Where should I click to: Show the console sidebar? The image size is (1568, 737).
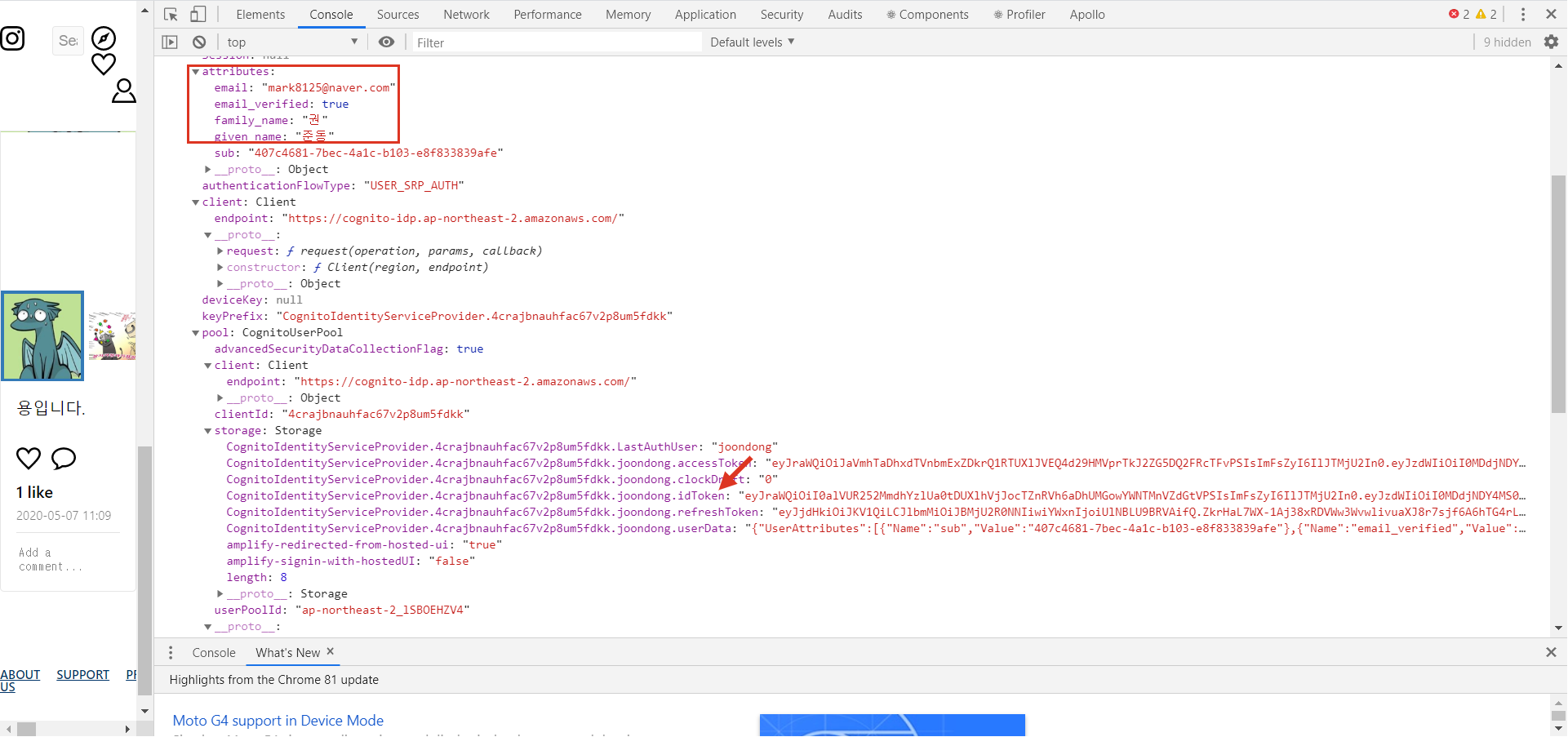[x=170, y=42]
